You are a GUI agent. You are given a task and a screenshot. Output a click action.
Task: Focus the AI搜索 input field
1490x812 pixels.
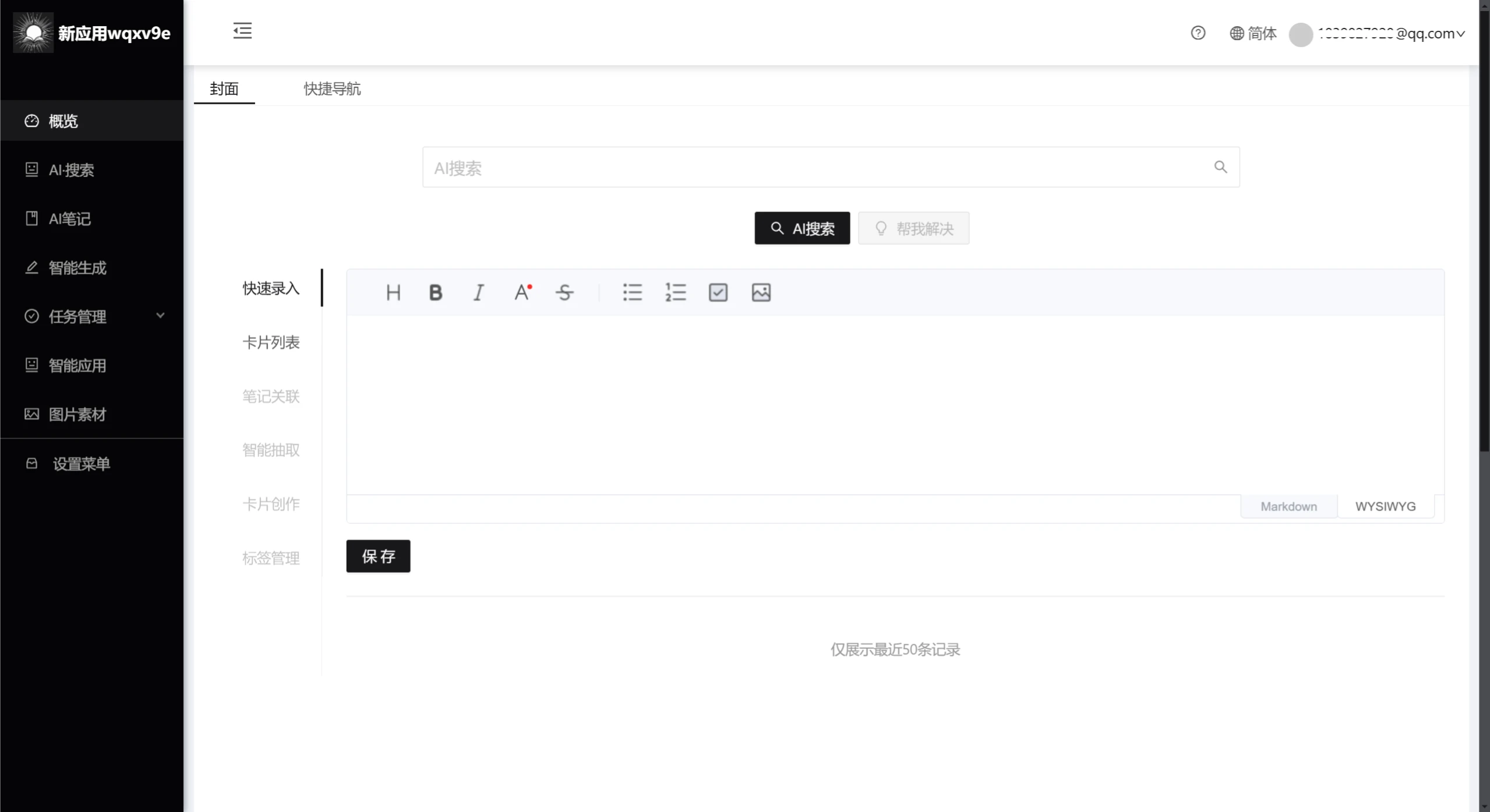(x=815, y=168)
